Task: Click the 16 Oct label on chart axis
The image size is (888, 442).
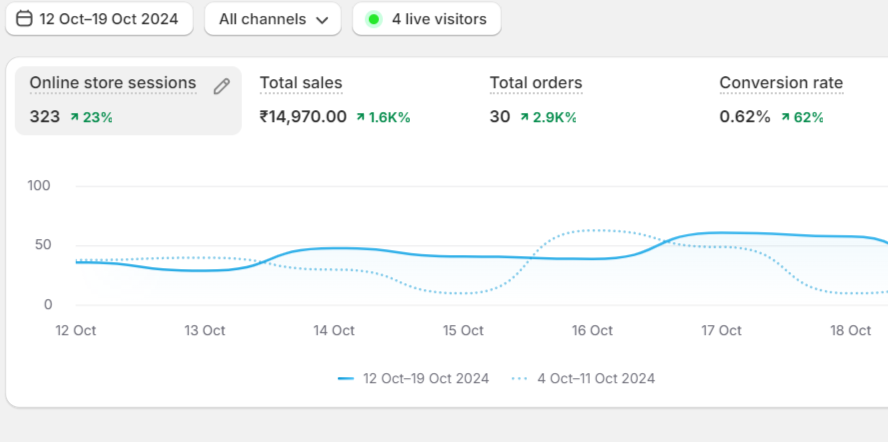Action: (592, 331)
